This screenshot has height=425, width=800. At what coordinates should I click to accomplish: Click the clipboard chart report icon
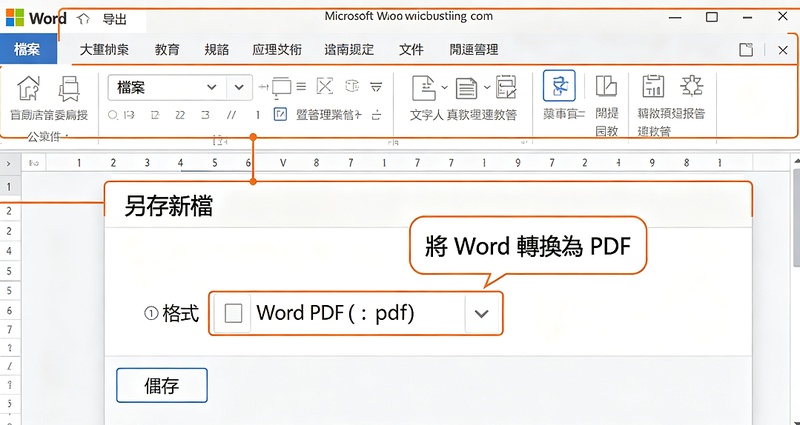coord(653,86)
